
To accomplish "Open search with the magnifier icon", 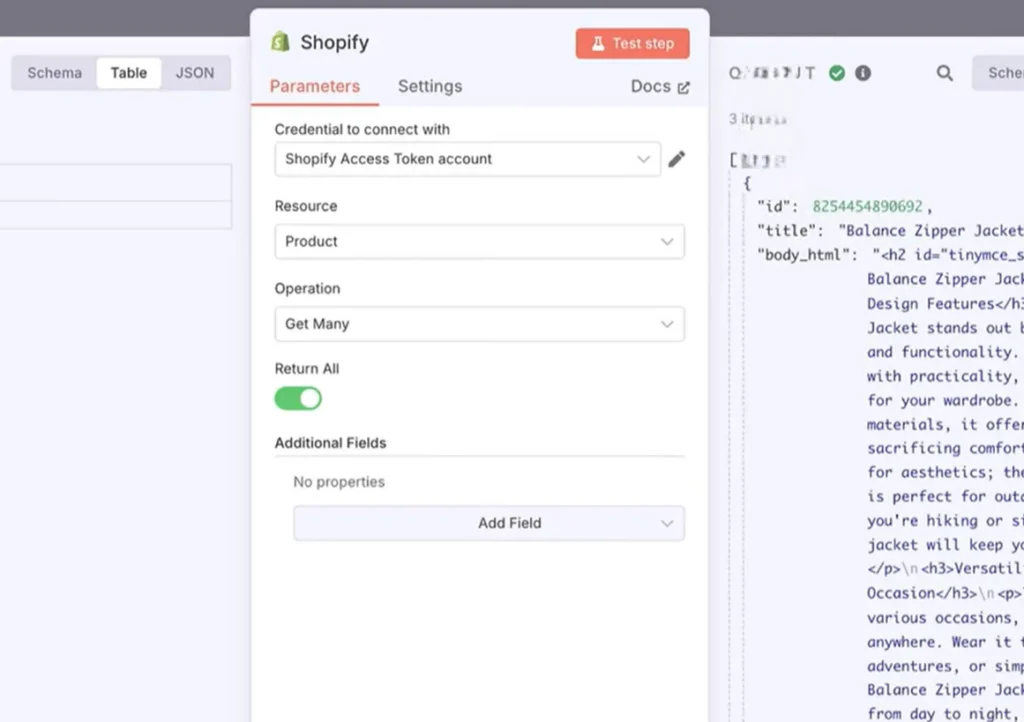I will pos(944,73).
